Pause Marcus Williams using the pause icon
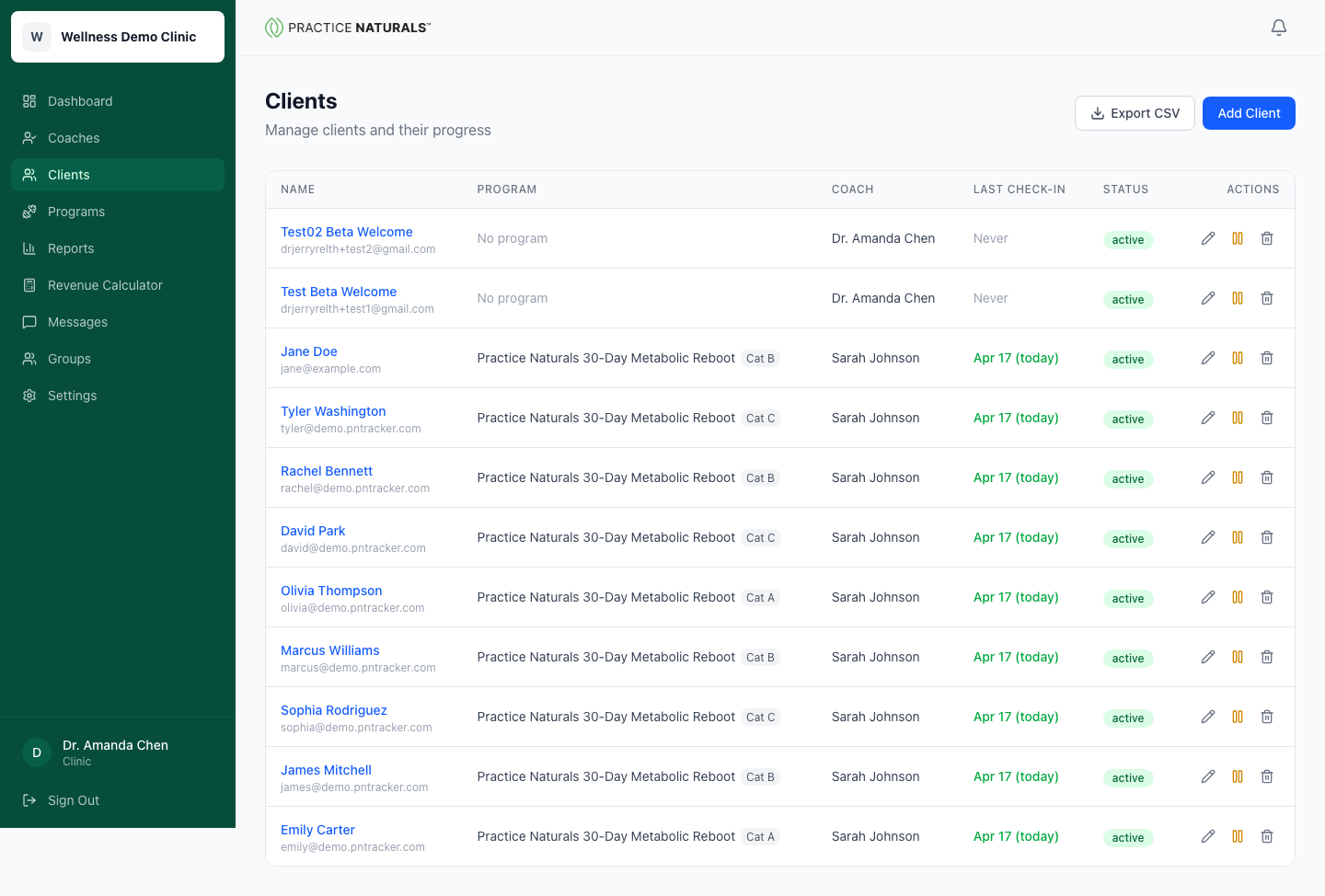1325x896 pixels. point(1238,657)
